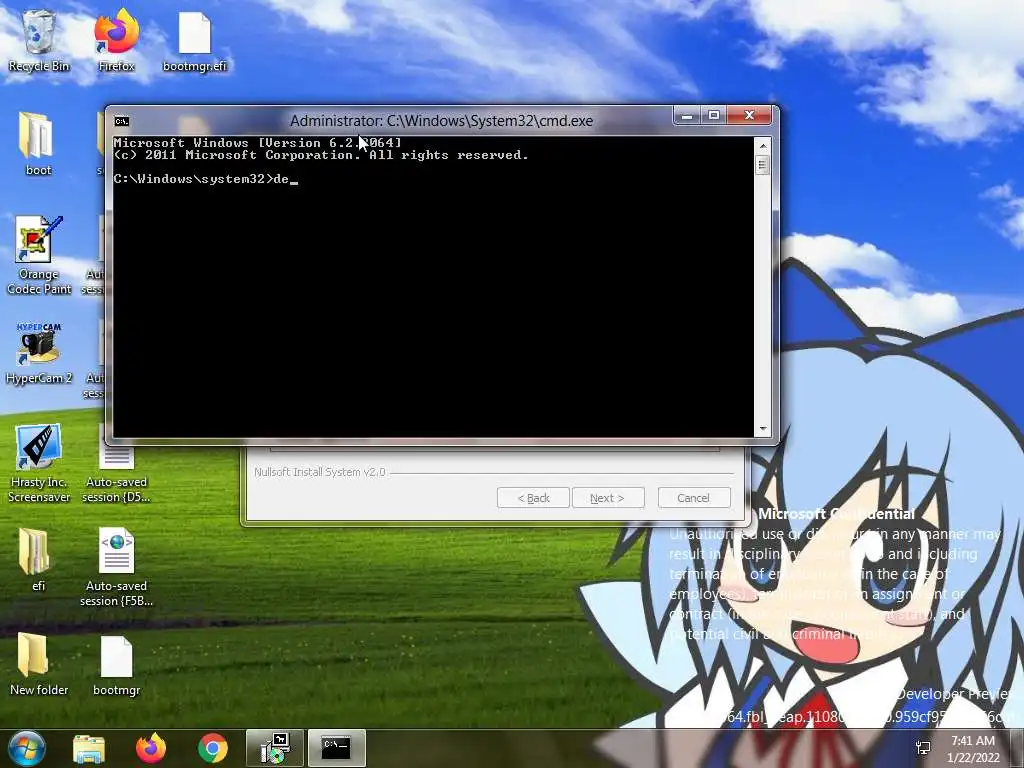
Task: Launch Google Chrome from the taskbar
Action: 213,748
